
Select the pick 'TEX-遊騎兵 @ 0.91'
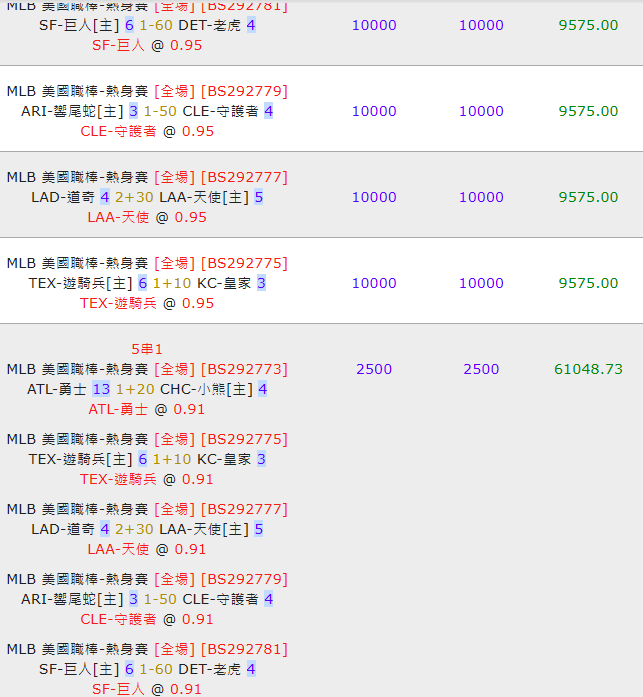coord(147,480)
